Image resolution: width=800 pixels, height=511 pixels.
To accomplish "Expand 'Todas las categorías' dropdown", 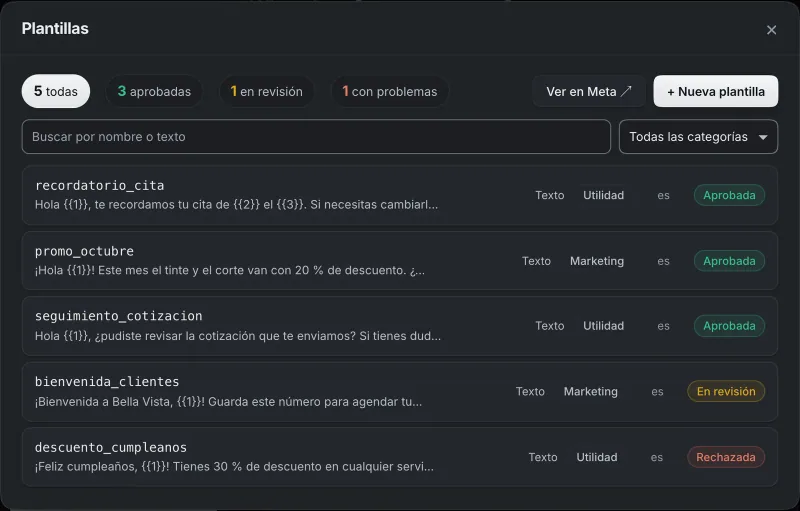I will [x=698, y=137].
